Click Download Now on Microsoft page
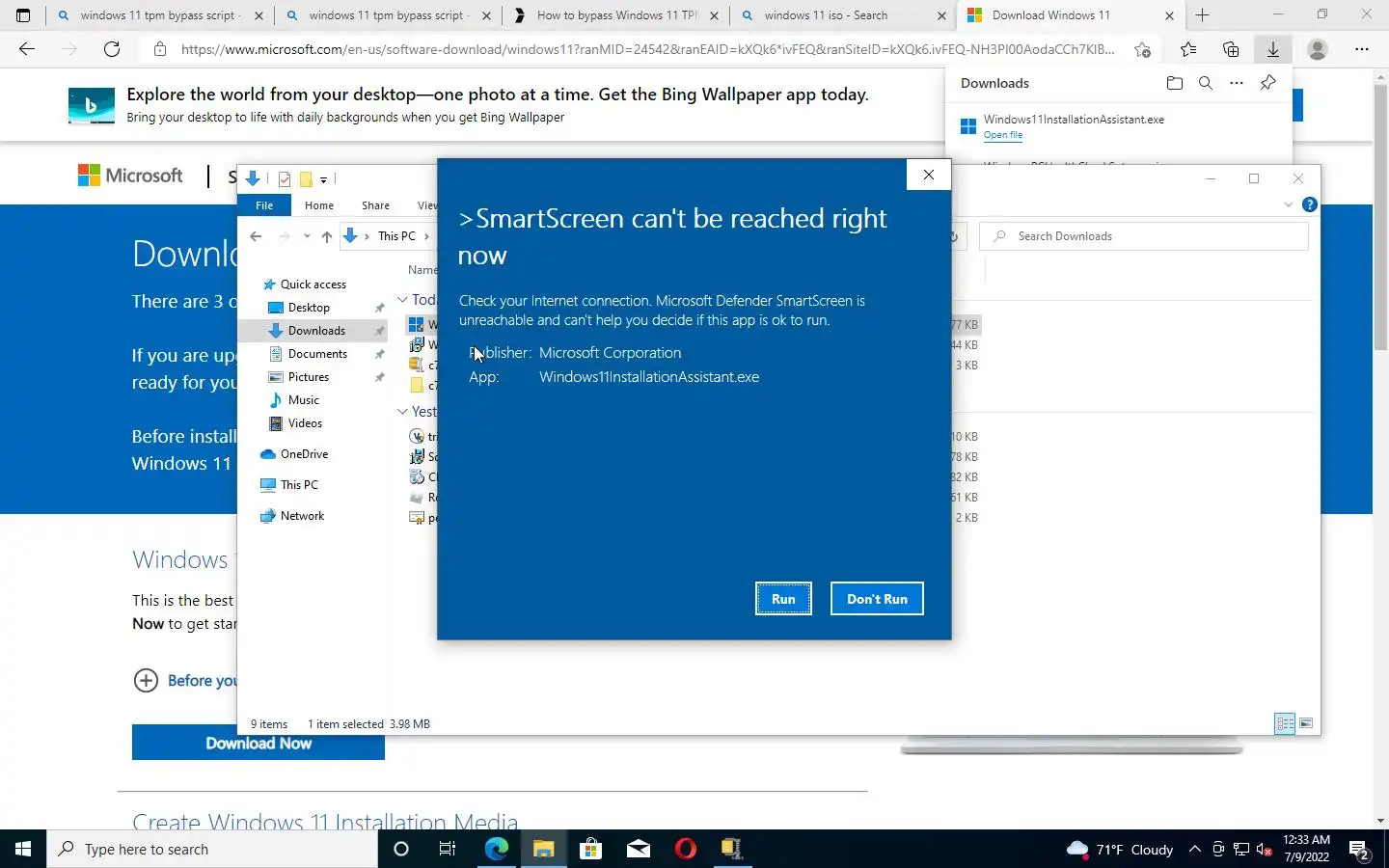This screenshot has height=868, width=1389. 259,744
